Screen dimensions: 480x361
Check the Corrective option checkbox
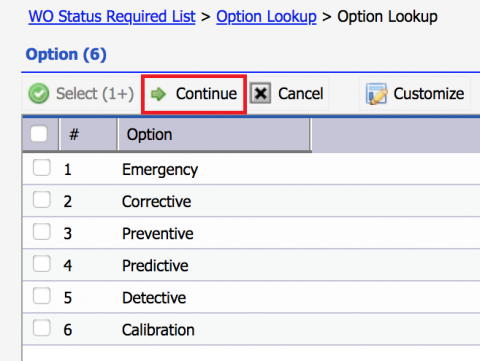[x=42, y=199]
